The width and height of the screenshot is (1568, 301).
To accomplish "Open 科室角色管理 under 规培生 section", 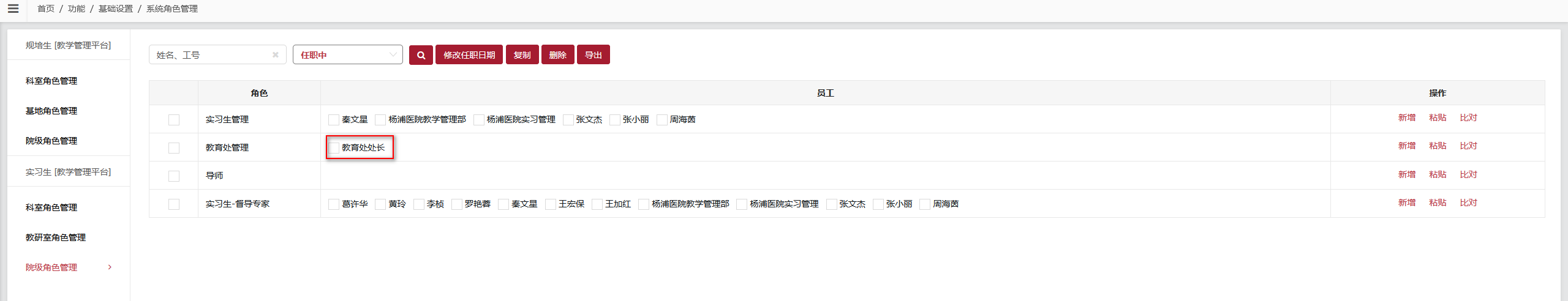I will click(x=51, y=81).
